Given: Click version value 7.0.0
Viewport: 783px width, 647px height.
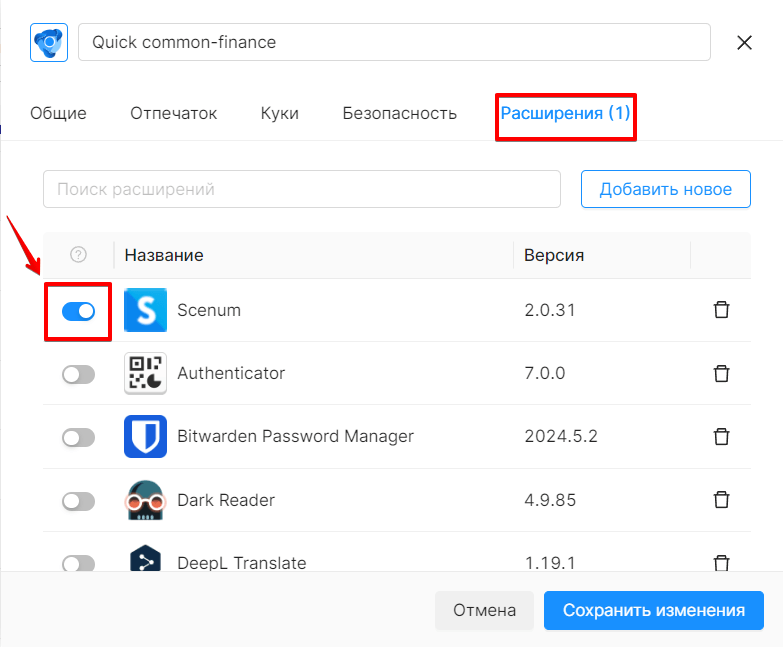Looking at the screenshot, I should coord(545,373).
